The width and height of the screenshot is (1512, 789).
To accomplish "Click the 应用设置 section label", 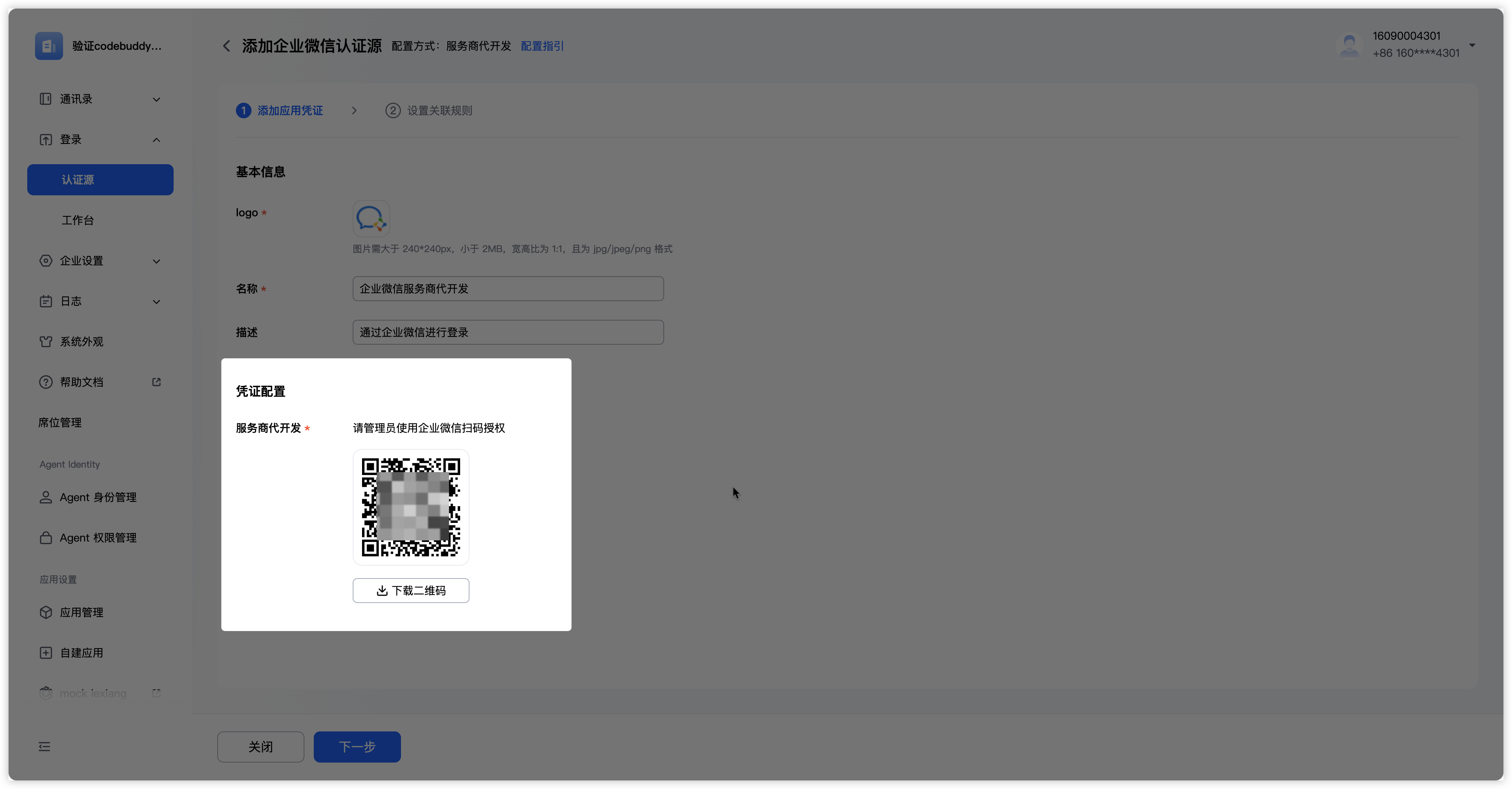I will pos(58,579).
